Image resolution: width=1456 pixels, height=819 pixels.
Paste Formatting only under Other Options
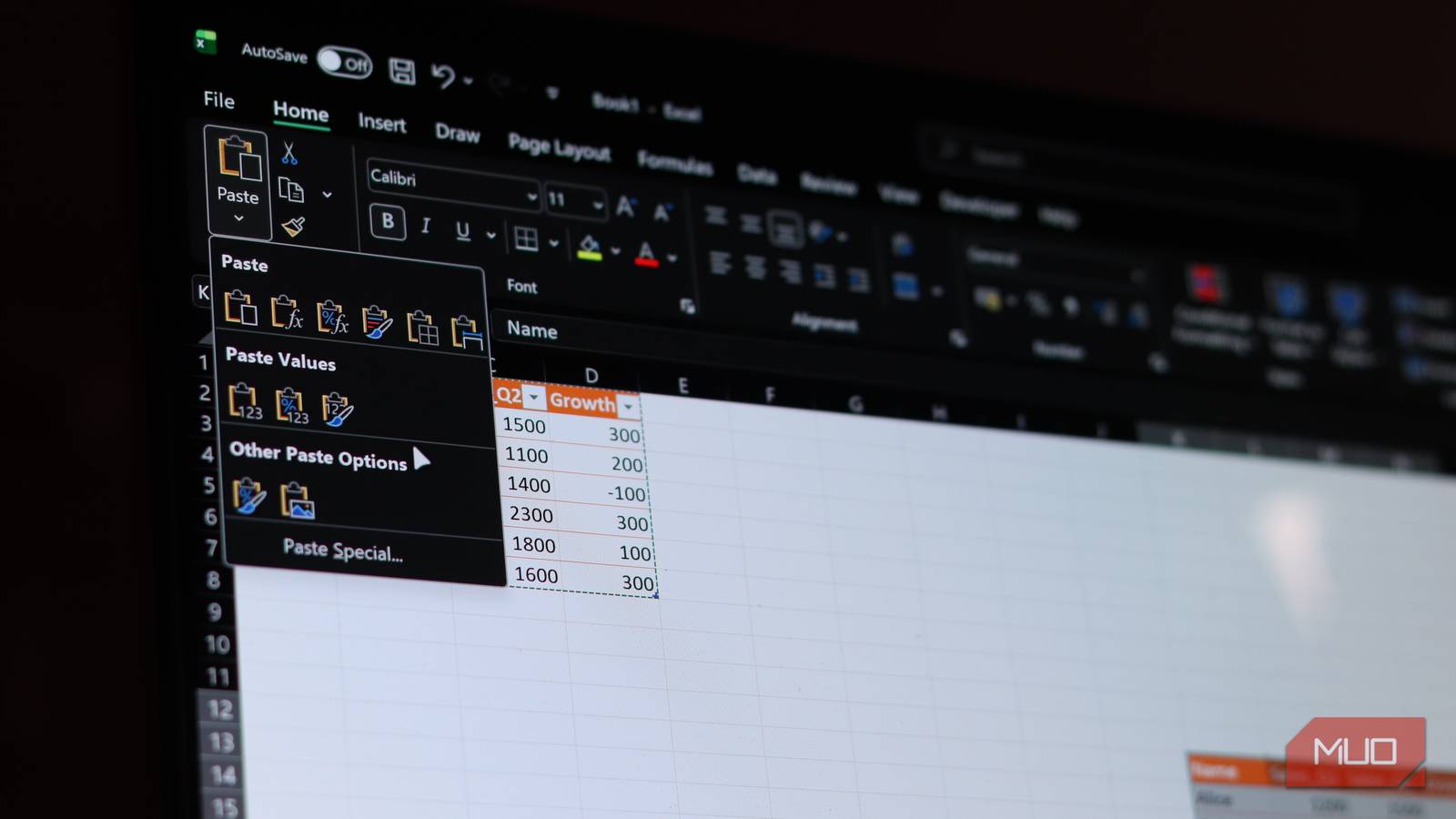click(x=249, y=497)
